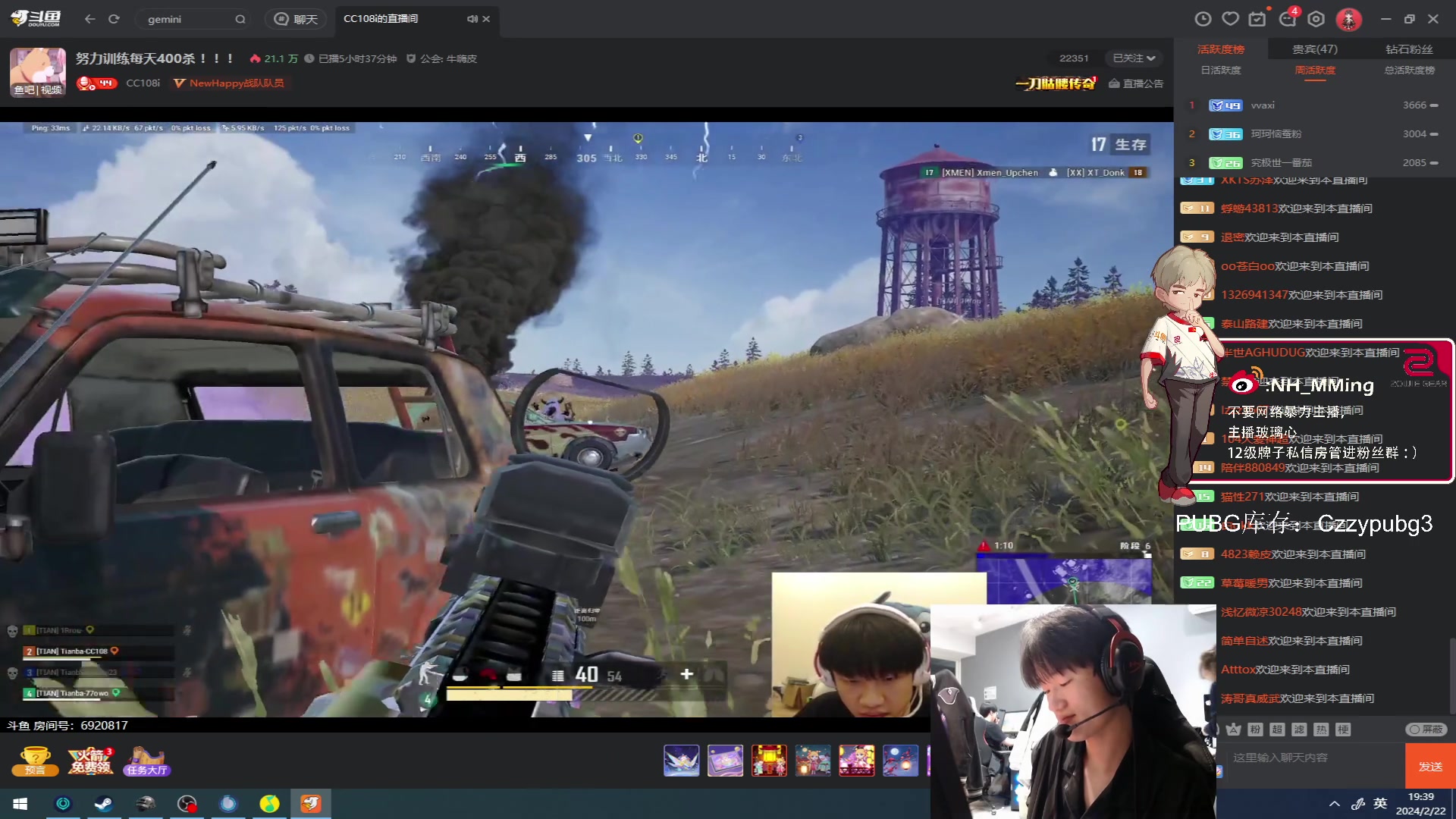Open the daily check-in calendar icon
Screen dimensions: 1456x819
coord(1257,19)
